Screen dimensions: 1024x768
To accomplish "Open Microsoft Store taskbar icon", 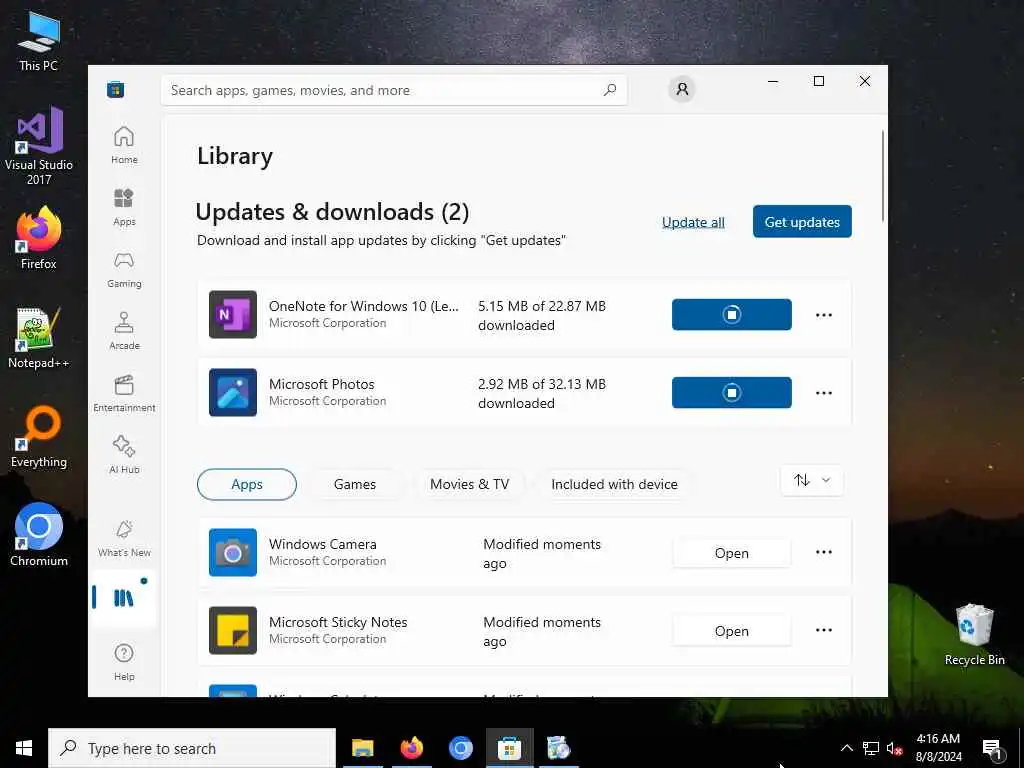I will (509, 748).
